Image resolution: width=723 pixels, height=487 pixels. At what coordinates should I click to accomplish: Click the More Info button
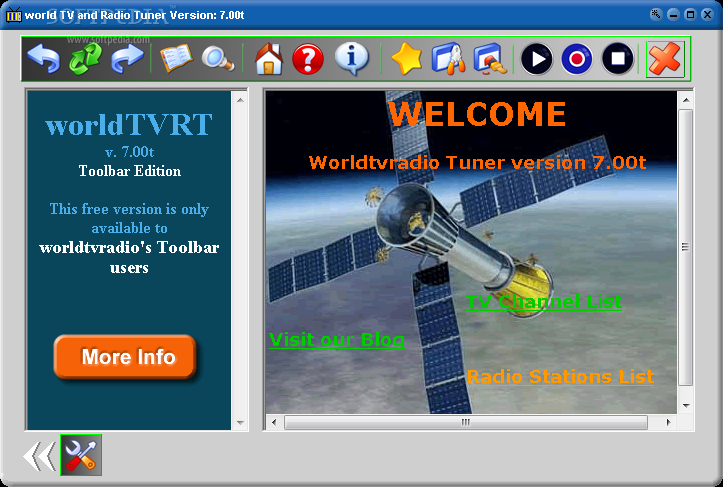point(125,356)
